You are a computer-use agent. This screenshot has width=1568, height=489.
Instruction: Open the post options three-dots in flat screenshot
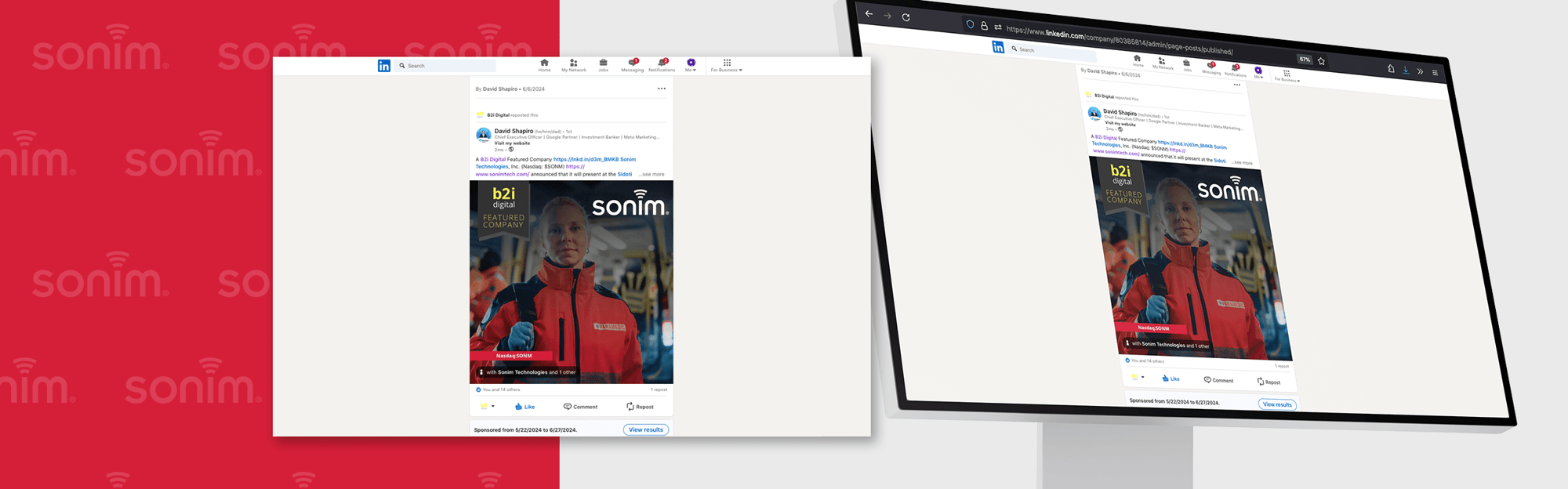click(x=662, y=89)
